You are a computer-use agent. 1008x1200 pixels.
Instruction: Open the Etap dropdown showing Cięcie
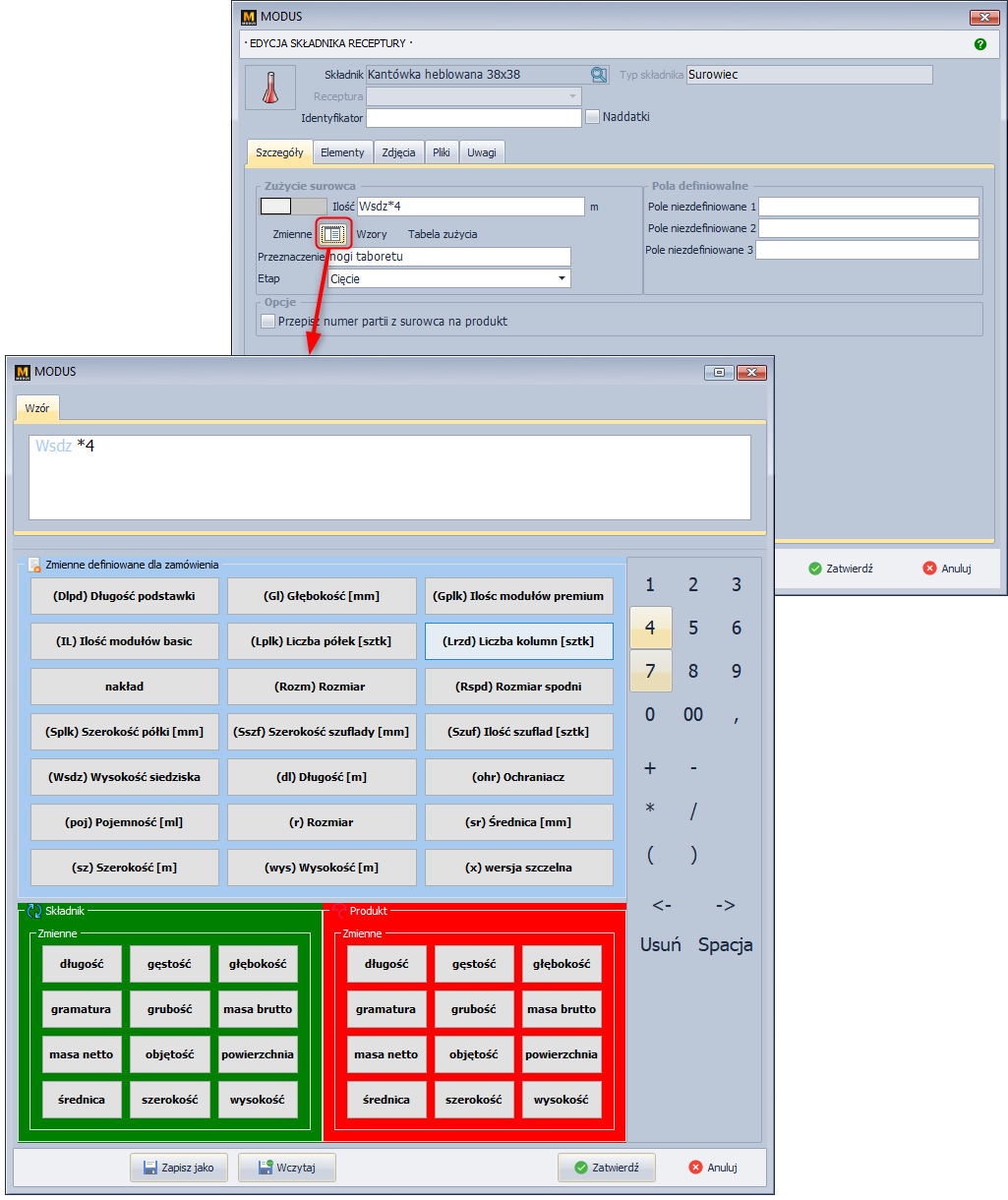point(563,278)
